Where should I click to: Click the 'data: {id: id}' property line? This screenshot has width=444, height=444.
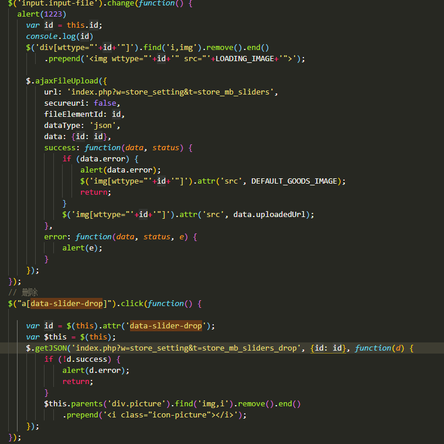[77, 137]
